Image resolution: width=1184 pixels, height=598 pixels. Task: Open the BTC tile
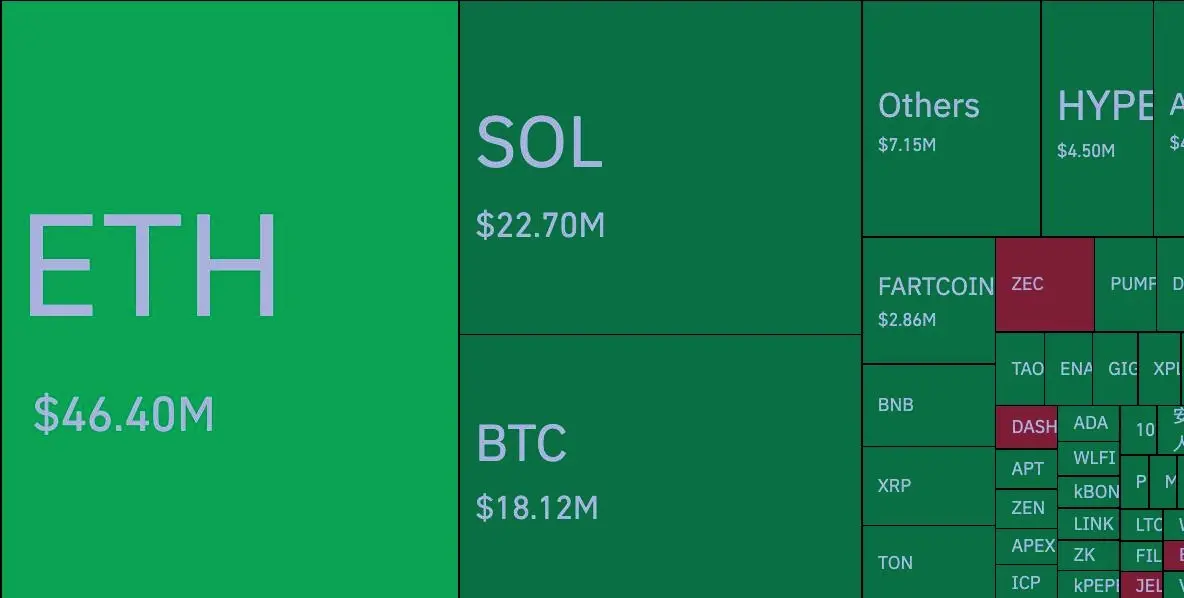660,466
